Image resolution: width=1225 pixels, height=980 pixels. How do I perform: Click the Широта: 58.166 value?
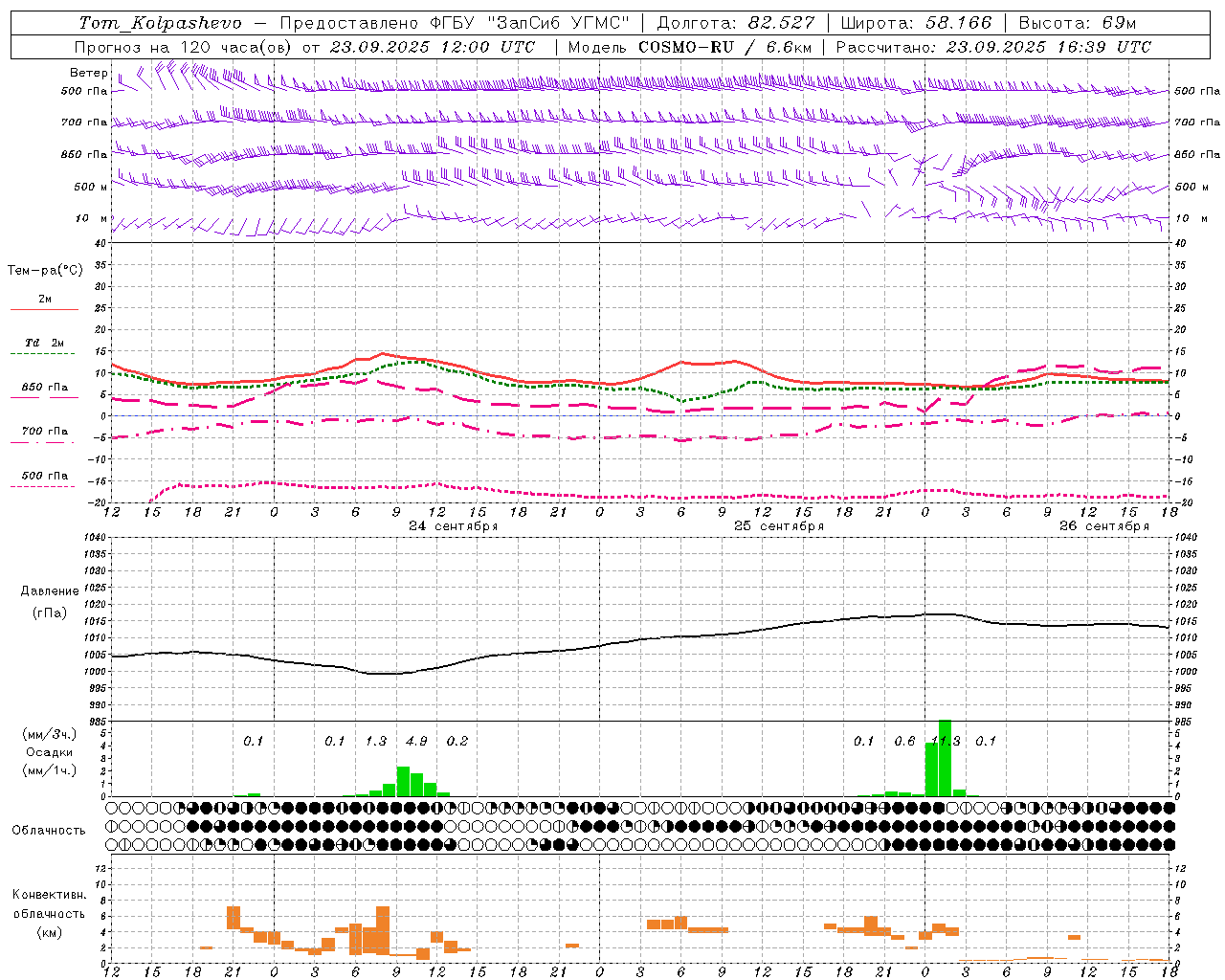917,23
